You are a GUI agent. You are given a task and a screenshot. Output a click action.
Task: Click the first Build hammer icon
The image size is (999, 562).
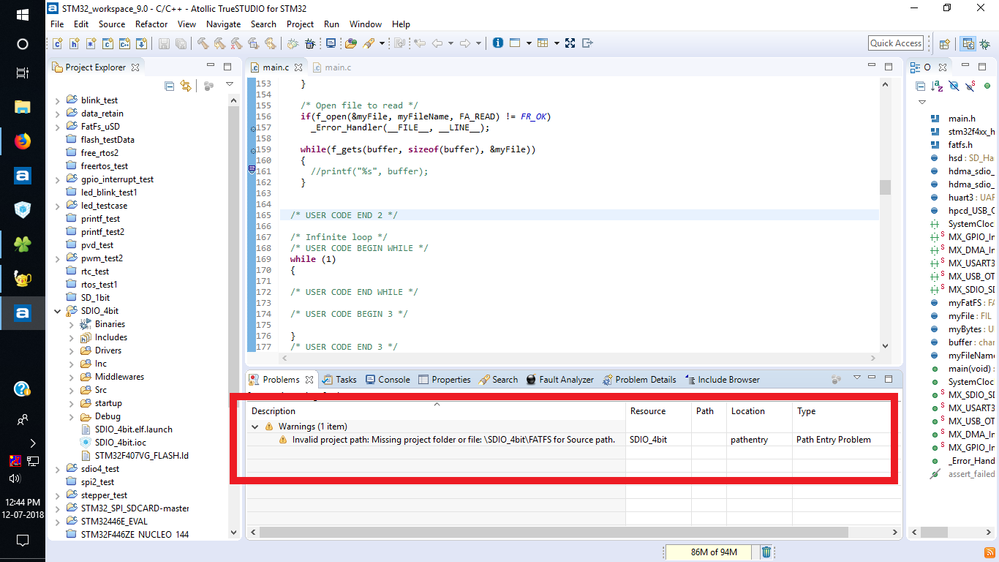point(203,43)
